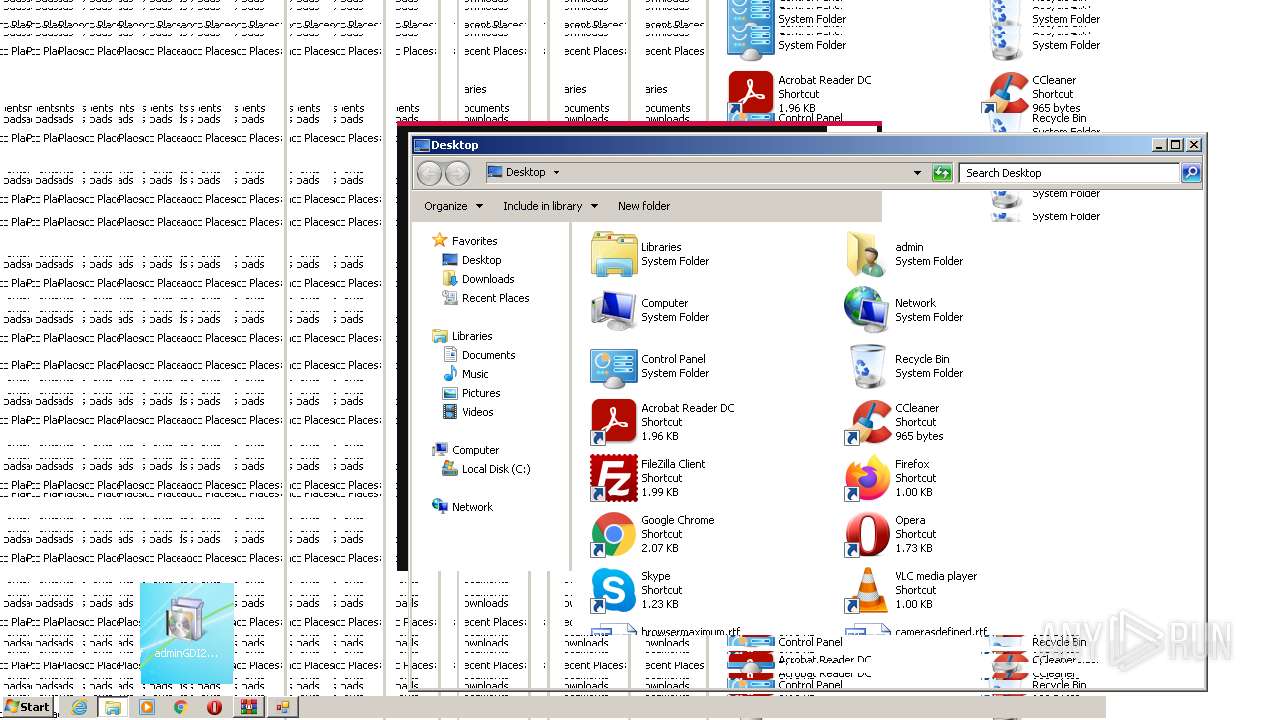Viewport: 1280px width, 720px height.
Task: Click the WinRAR taskbar icon
Action: [248, 707]
